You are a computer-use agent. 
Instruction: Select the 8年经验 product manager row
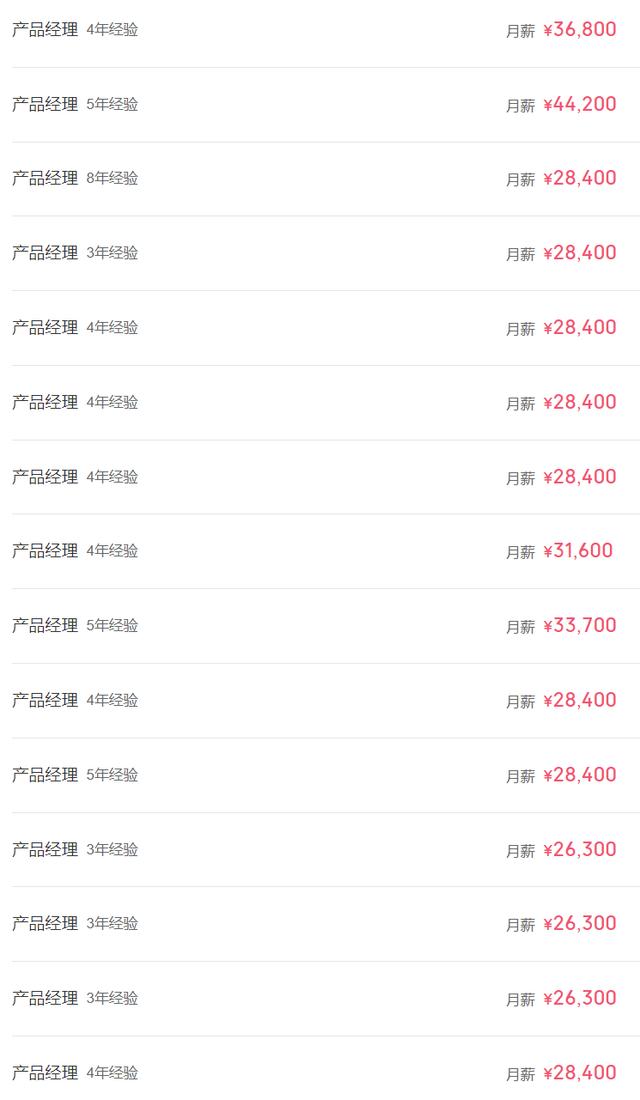[320, 179]
